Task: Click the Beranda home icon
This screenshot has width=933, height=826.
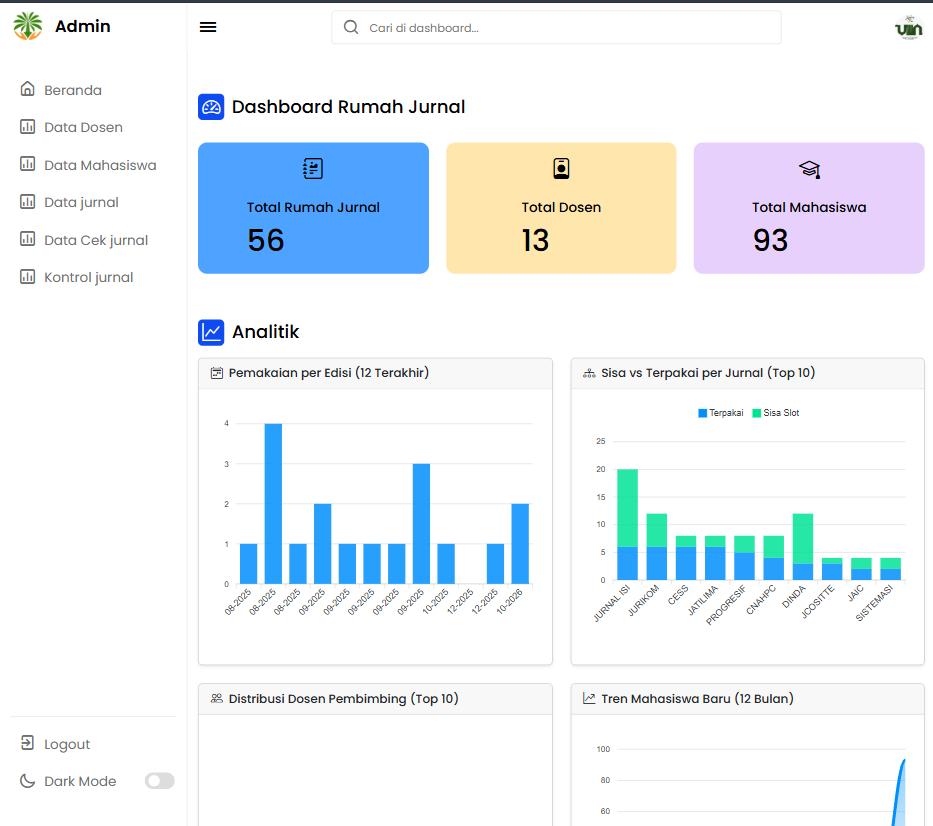Action: point(27,89)
